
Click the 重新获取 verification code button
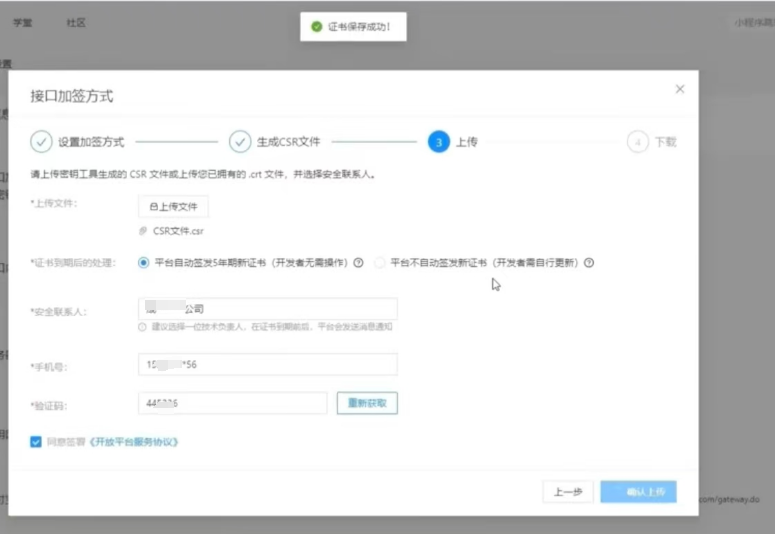coord(367,403)
